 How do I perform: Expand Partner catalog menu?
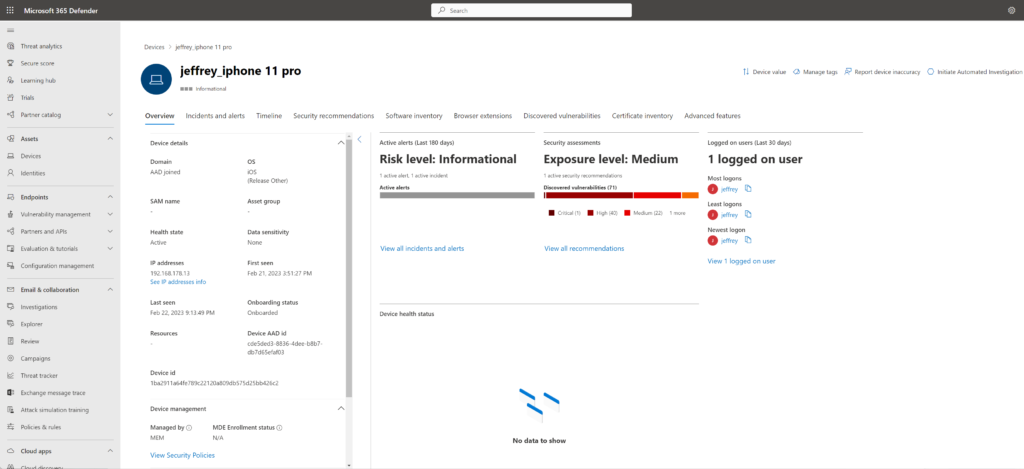110,114
